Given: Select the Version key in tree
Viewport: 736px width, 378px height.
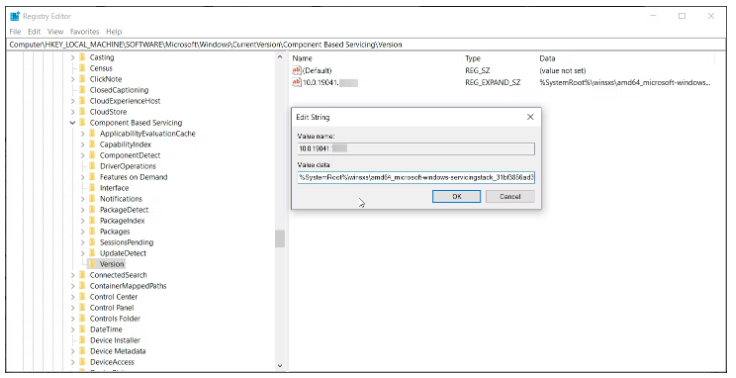Looking at the screenshot, I should coord(112,264).
